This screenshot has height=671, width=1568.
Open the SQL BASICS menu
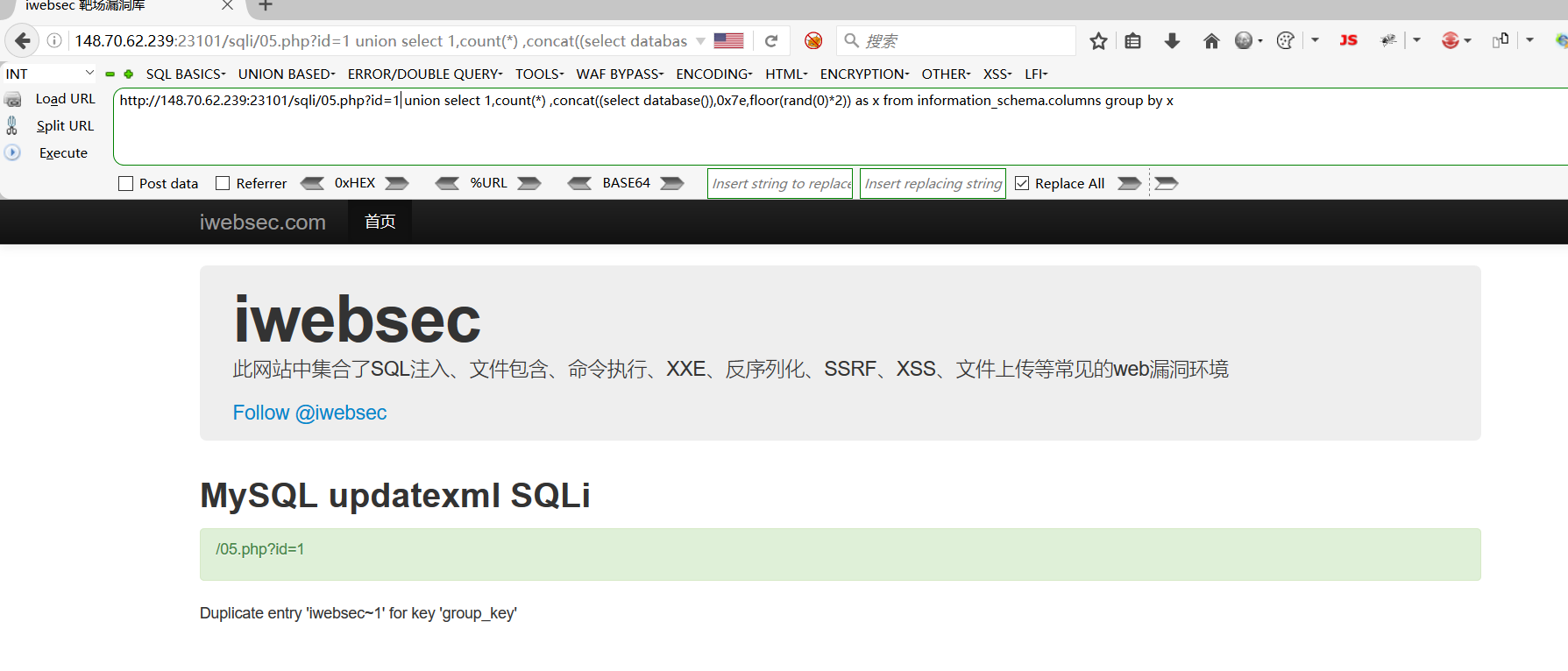pyautogui.click(x=186, y=74)
